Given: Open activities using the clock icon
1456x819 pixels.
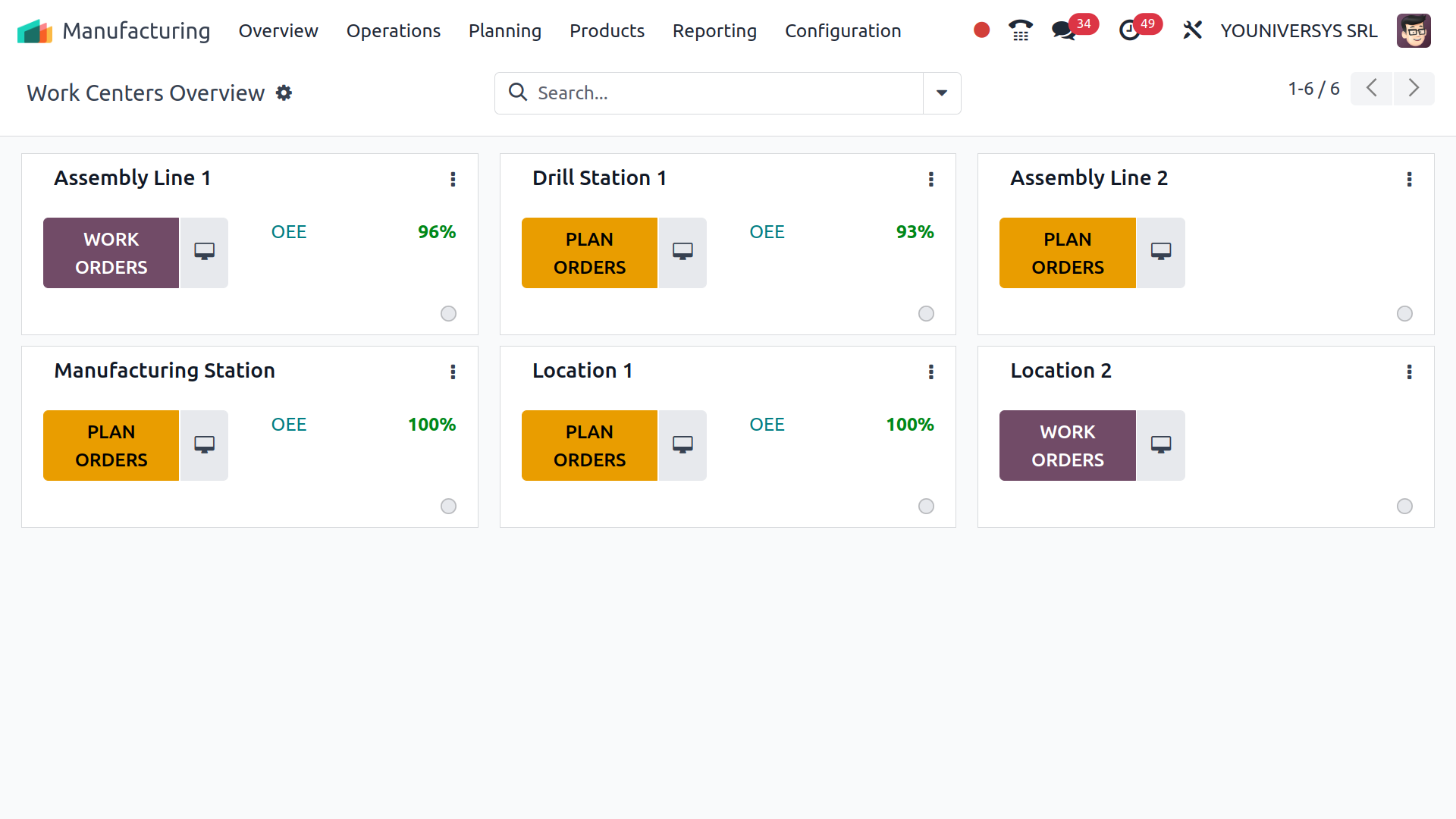Looking at the screenshot, I should pos(1131,31).
